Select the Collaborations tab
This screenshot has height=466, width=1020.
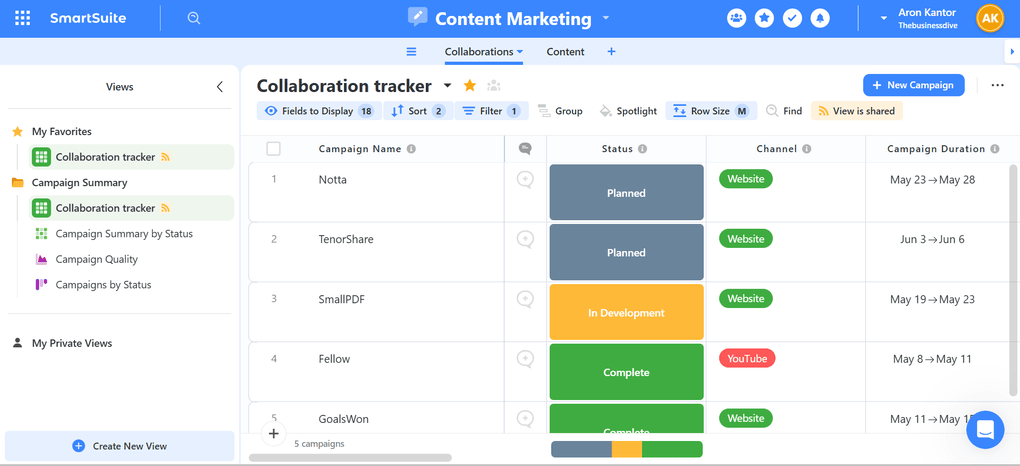[x=479, y=51]
